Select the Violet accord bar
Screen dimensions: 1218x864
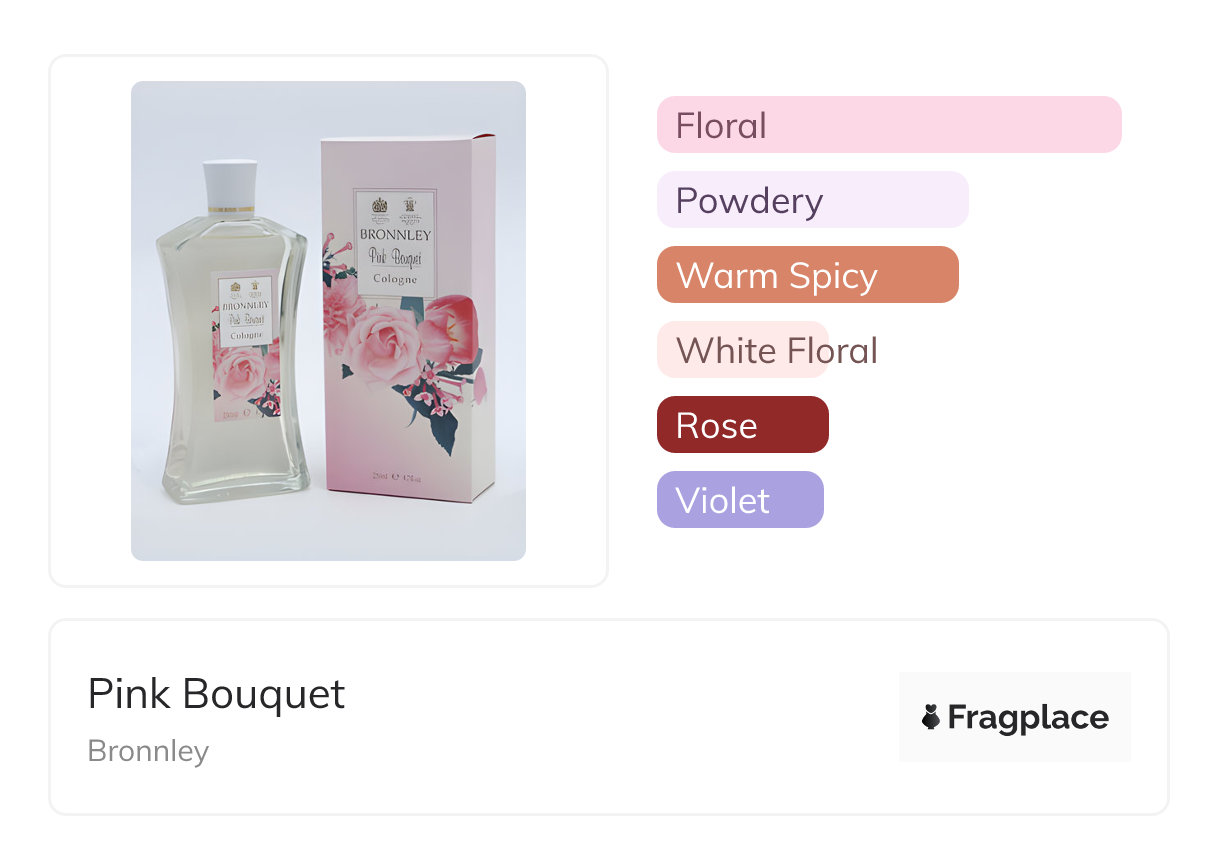pos(740,500)
